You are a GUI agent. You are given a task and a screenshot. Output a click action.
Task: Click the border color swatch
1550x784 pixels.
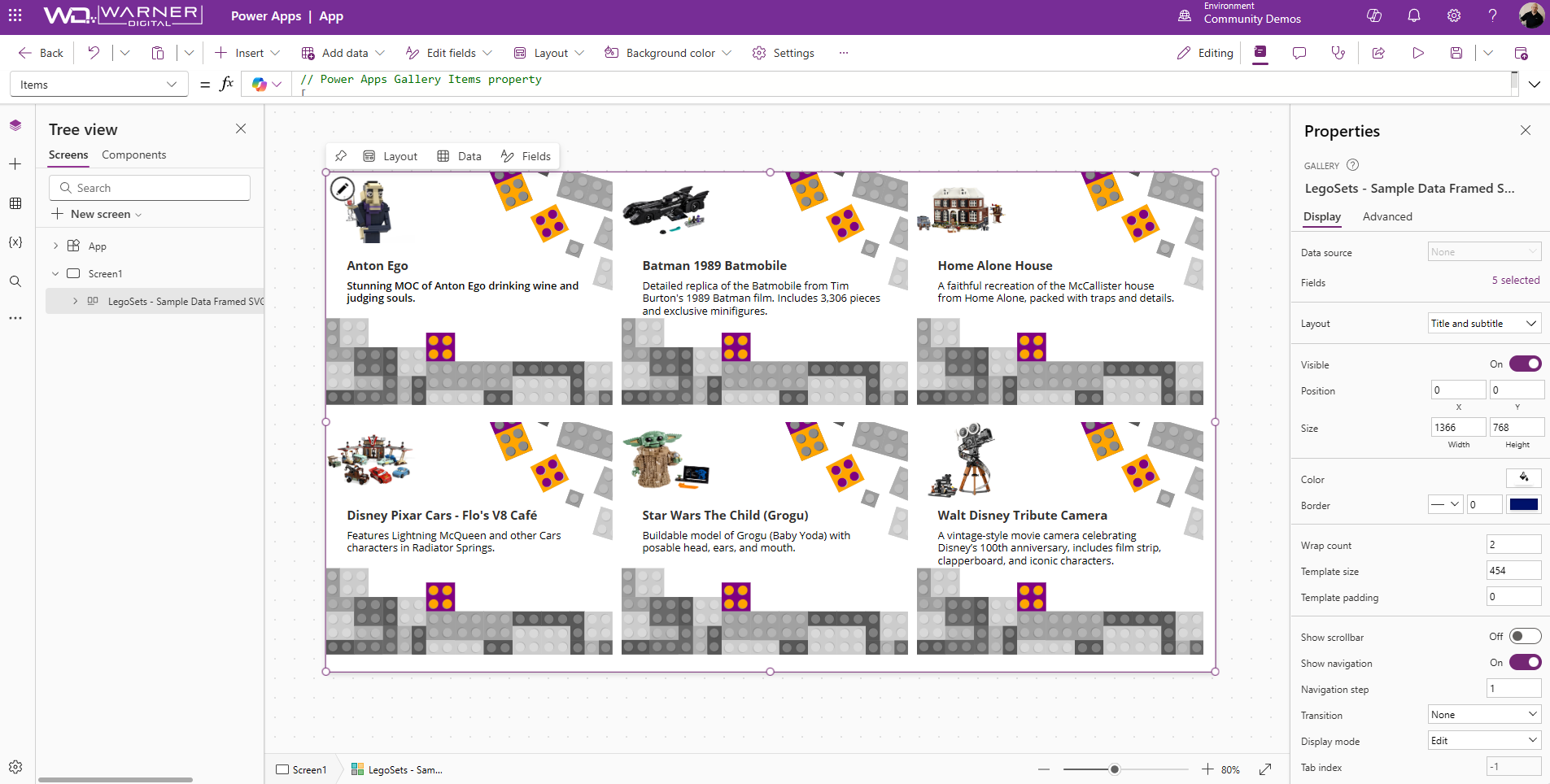click(x=1524, y=504)
